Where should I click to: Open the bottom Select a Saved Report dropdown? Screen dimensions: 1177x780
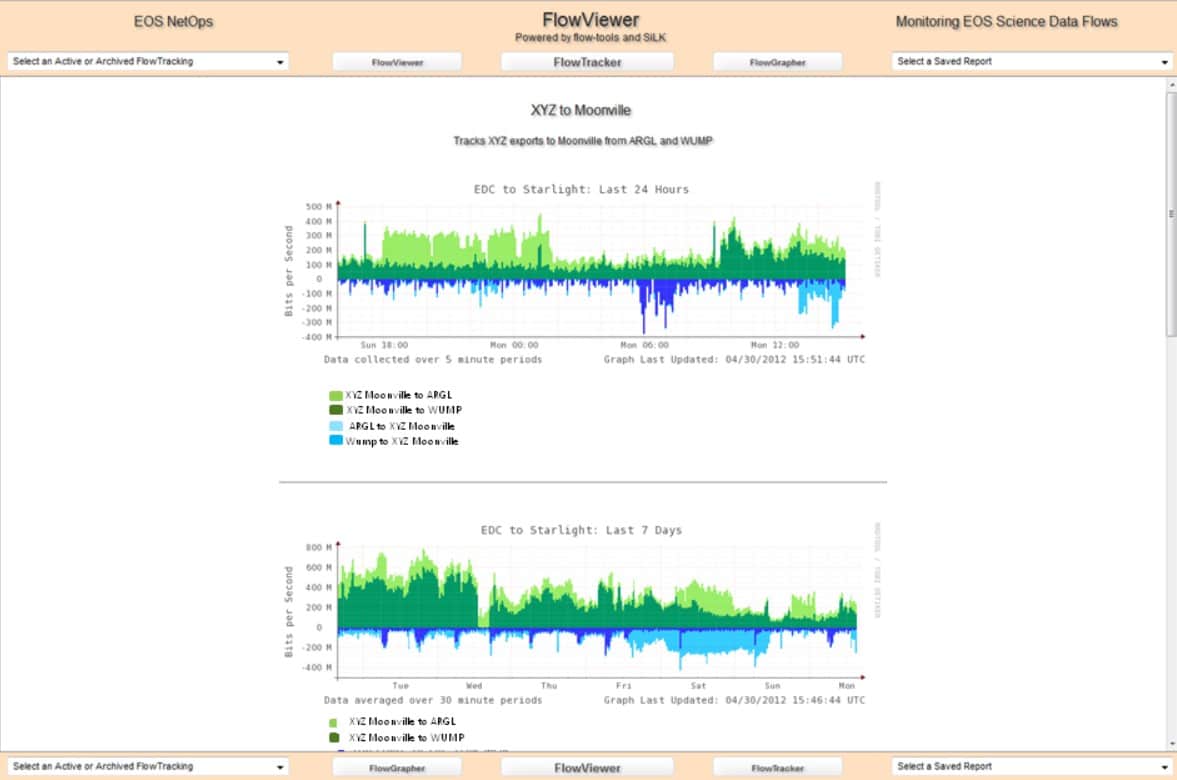tap(1032, 766)
